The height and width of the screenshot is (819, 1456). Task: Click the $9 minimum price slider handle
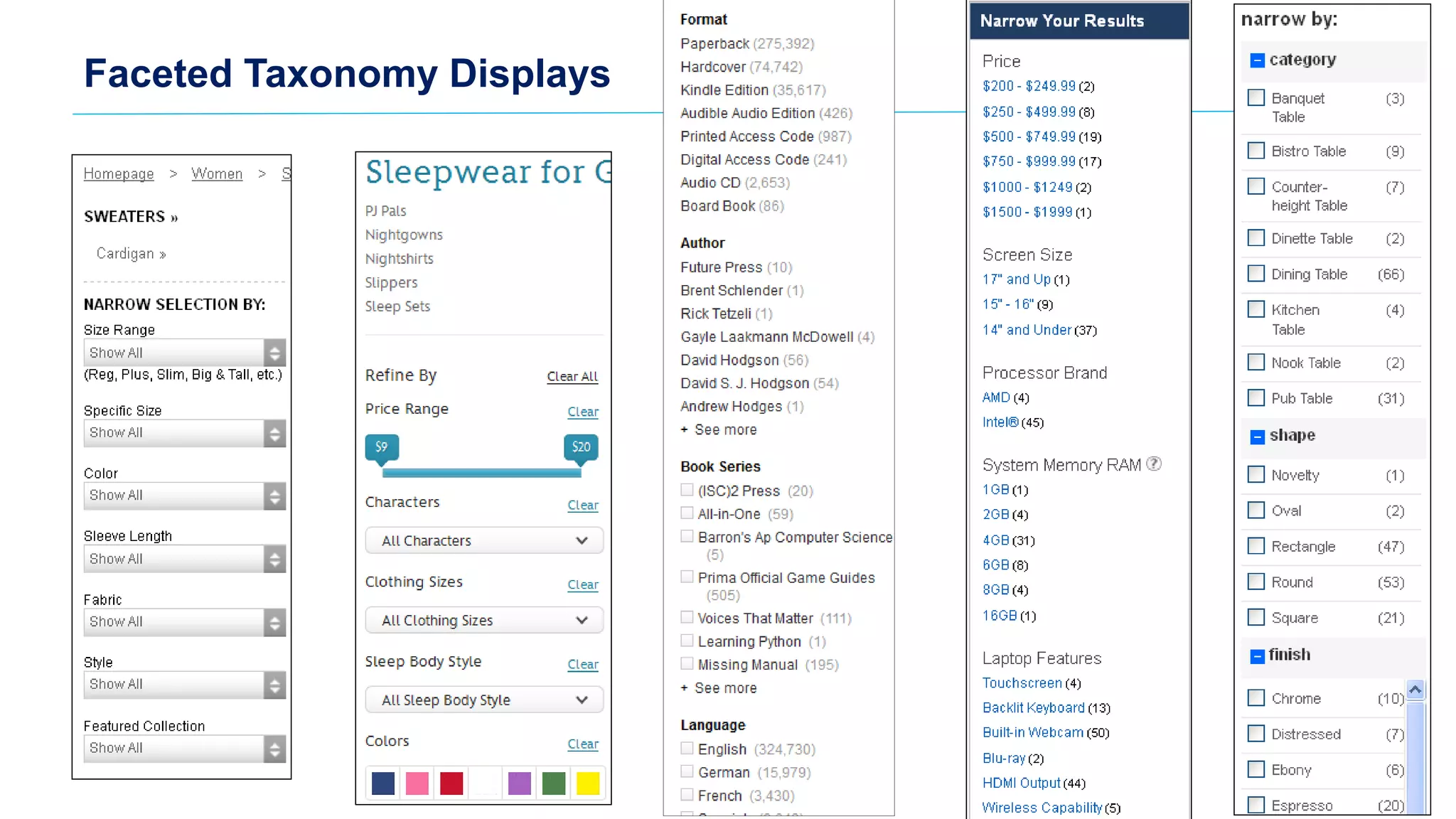coord(382,450)
